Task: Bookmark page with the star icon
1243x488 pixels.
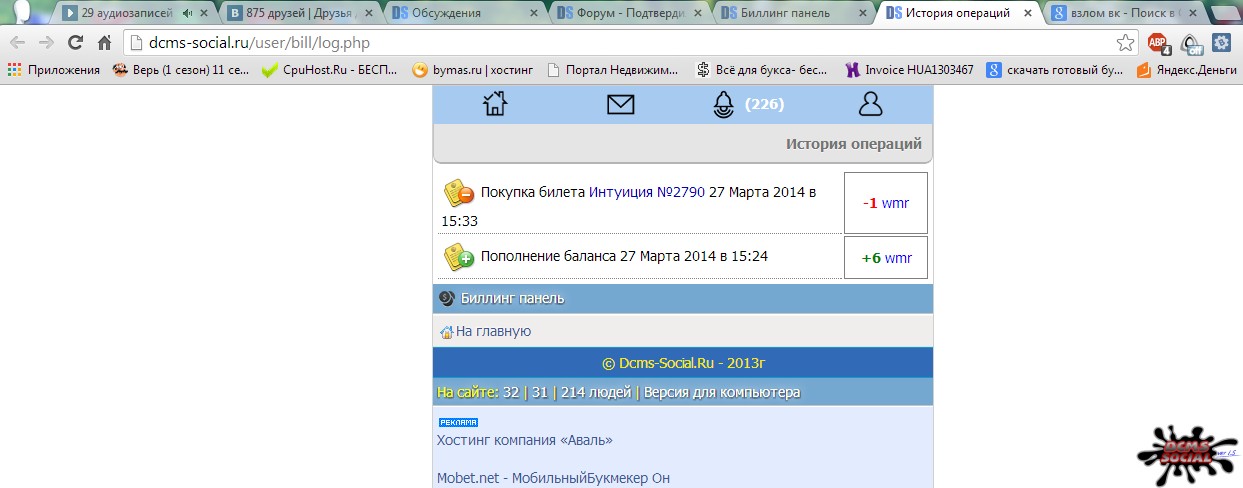Action: tap(1125, 43)
